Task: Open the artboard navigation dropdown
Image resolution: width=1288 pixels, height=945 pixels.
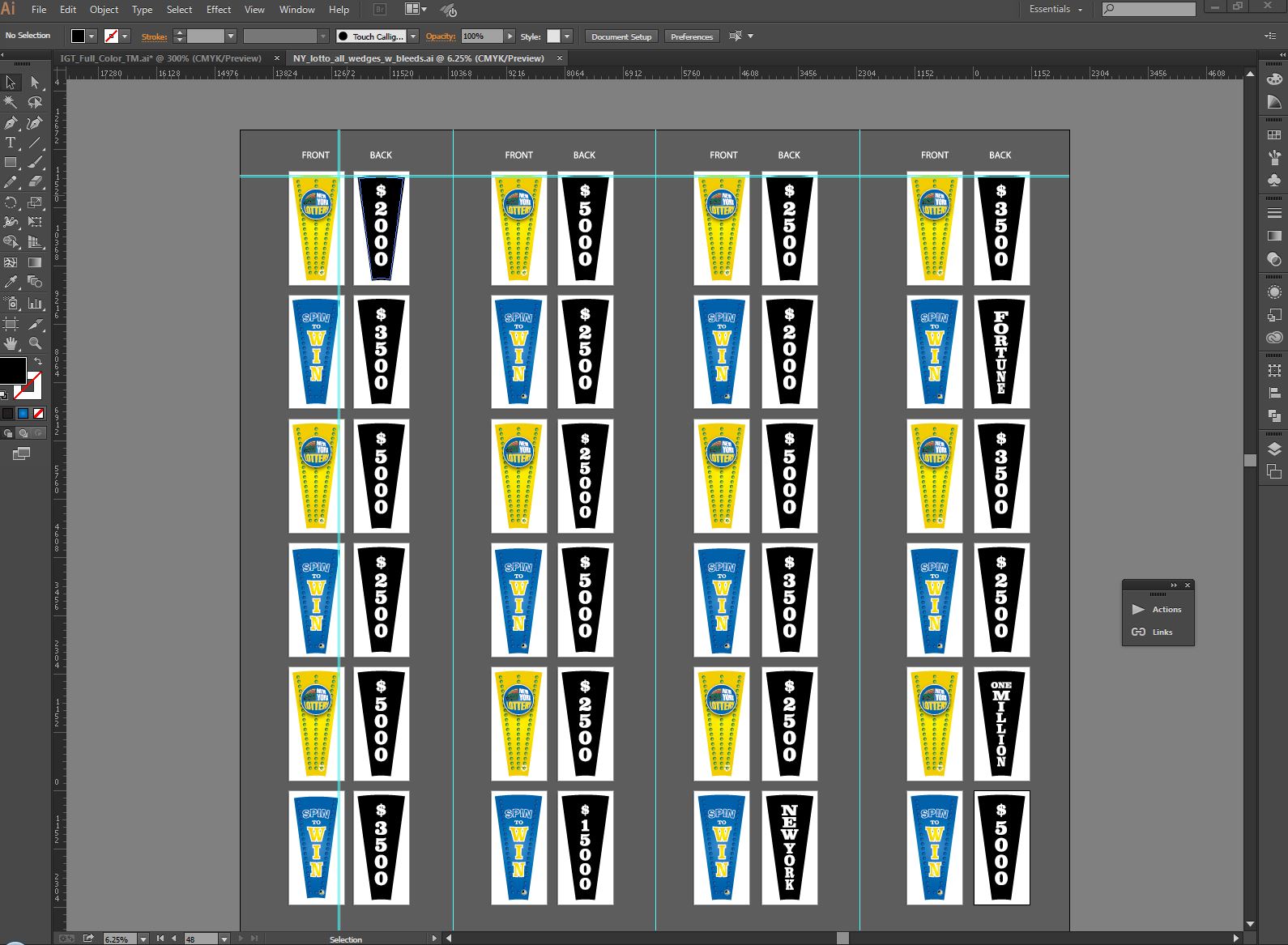Action: click(x=224, y=939)
